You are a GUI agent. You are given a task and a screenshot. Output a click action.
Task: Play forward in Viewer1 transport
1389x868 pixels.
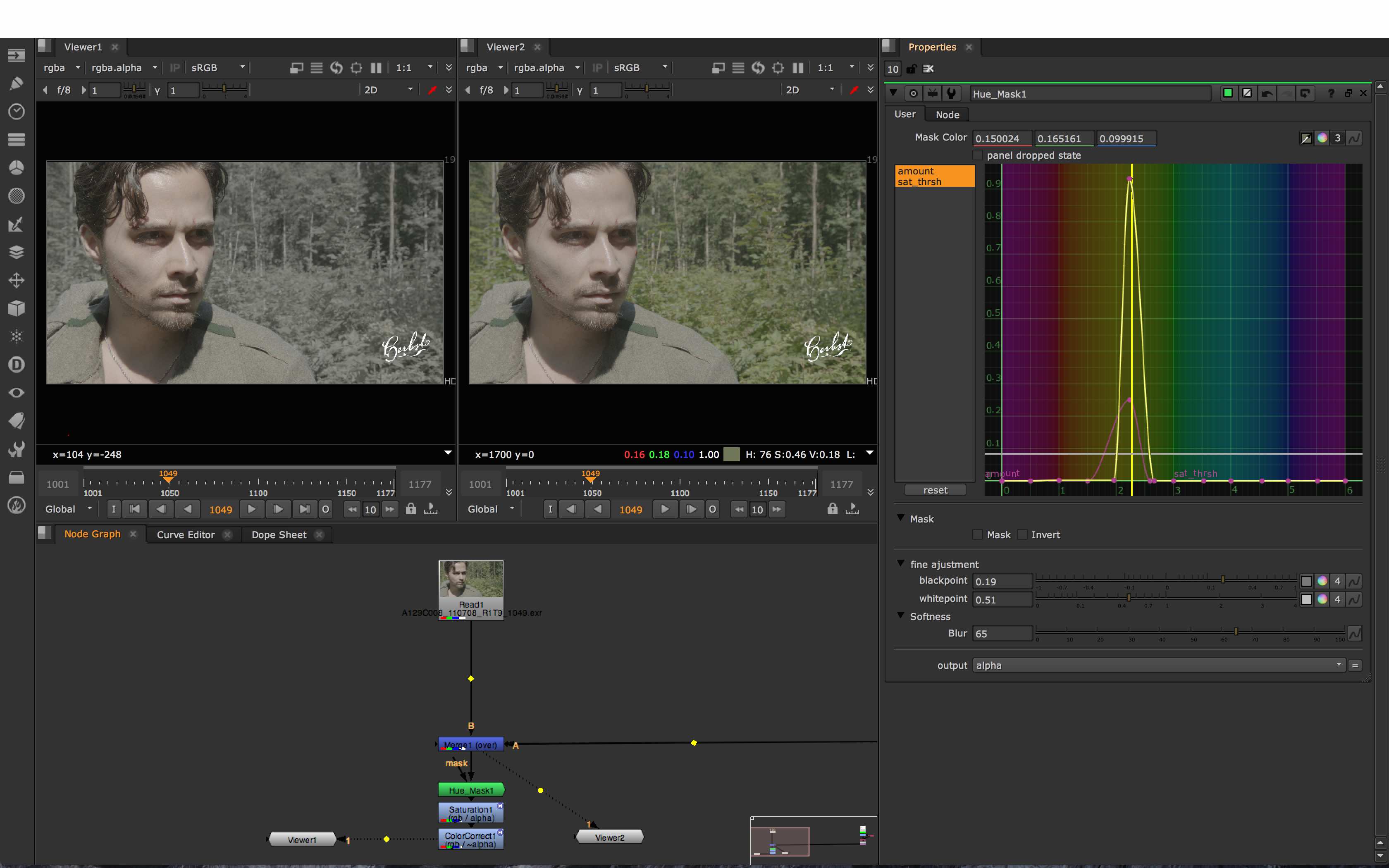pos(251,509)
